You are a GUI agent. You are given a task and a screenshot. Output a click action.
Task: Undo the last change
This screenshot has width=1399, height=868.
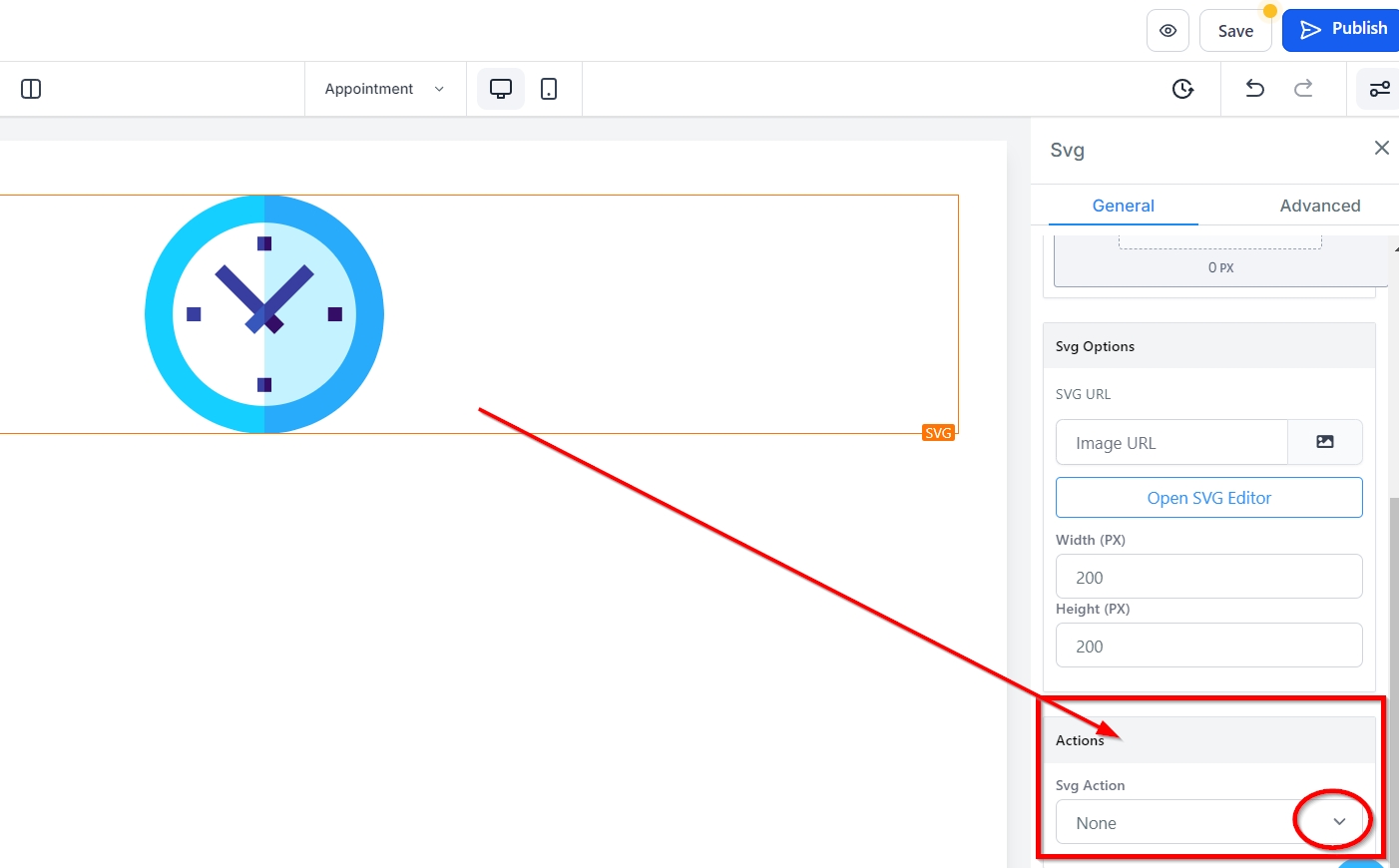point(1255,89)
